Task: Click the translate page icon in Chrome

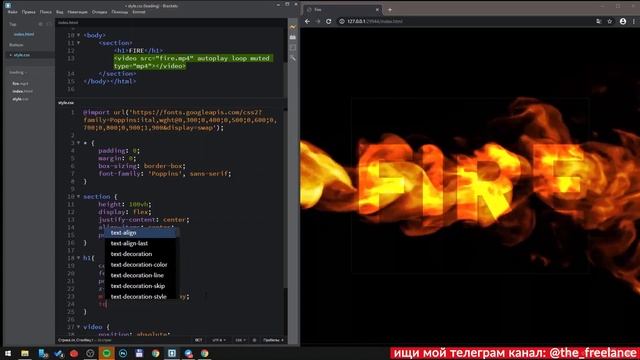Action: click(598, 21)
